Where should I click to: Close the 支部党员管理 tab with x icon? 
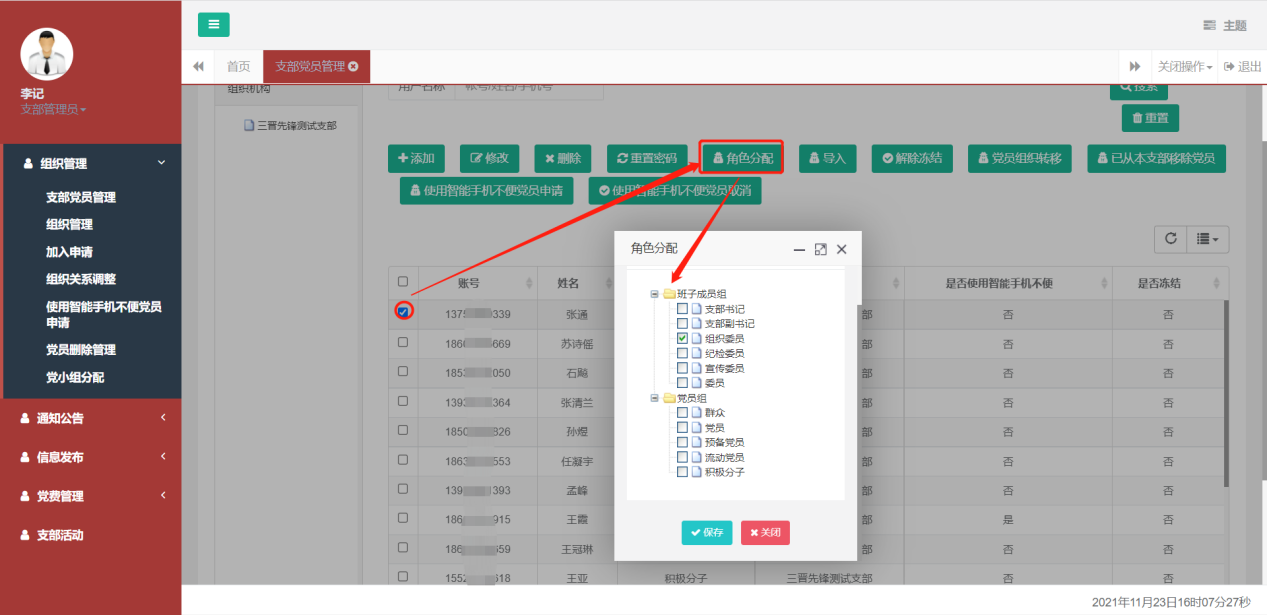click(x=353, y=67)
